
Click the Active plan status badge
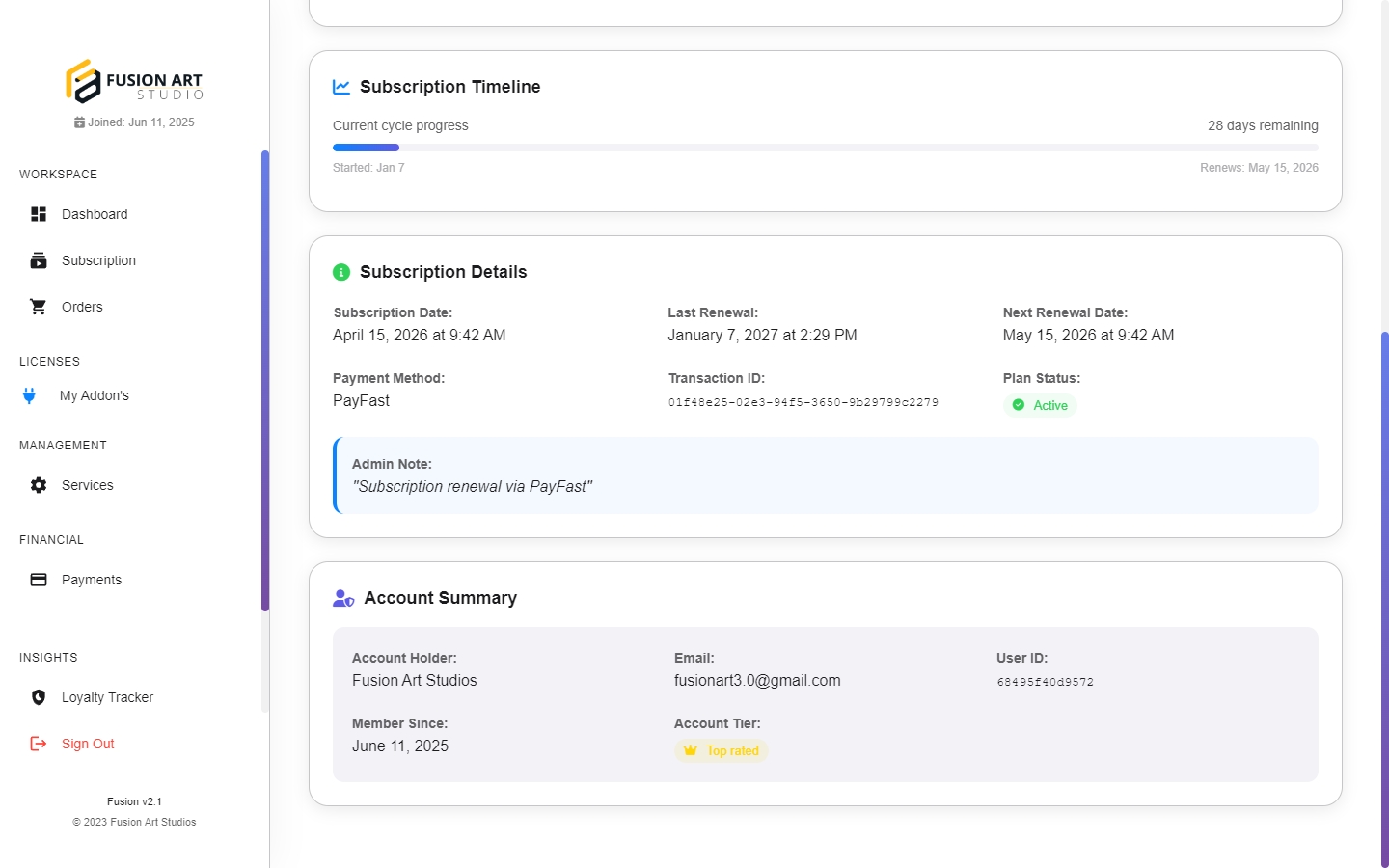(1040, 406)
